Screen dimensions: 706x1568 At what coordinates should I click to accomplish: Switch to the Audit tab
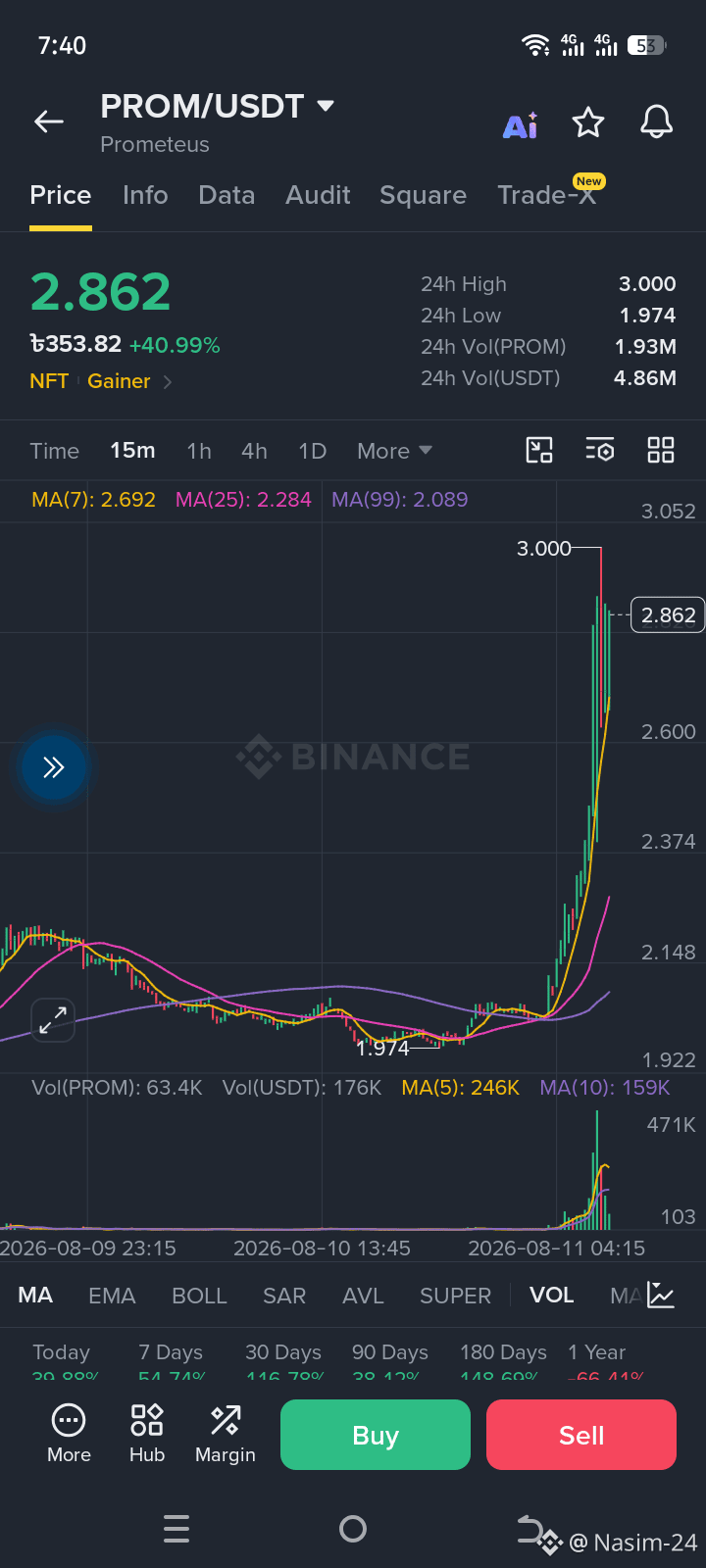[x=318, y=195]
